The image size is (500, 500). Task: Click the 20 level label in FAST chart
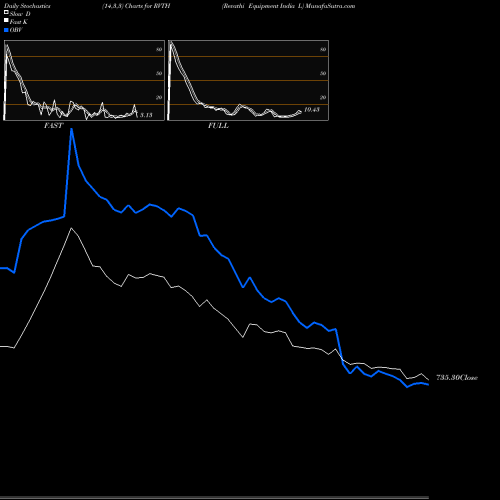coord(159,97)
